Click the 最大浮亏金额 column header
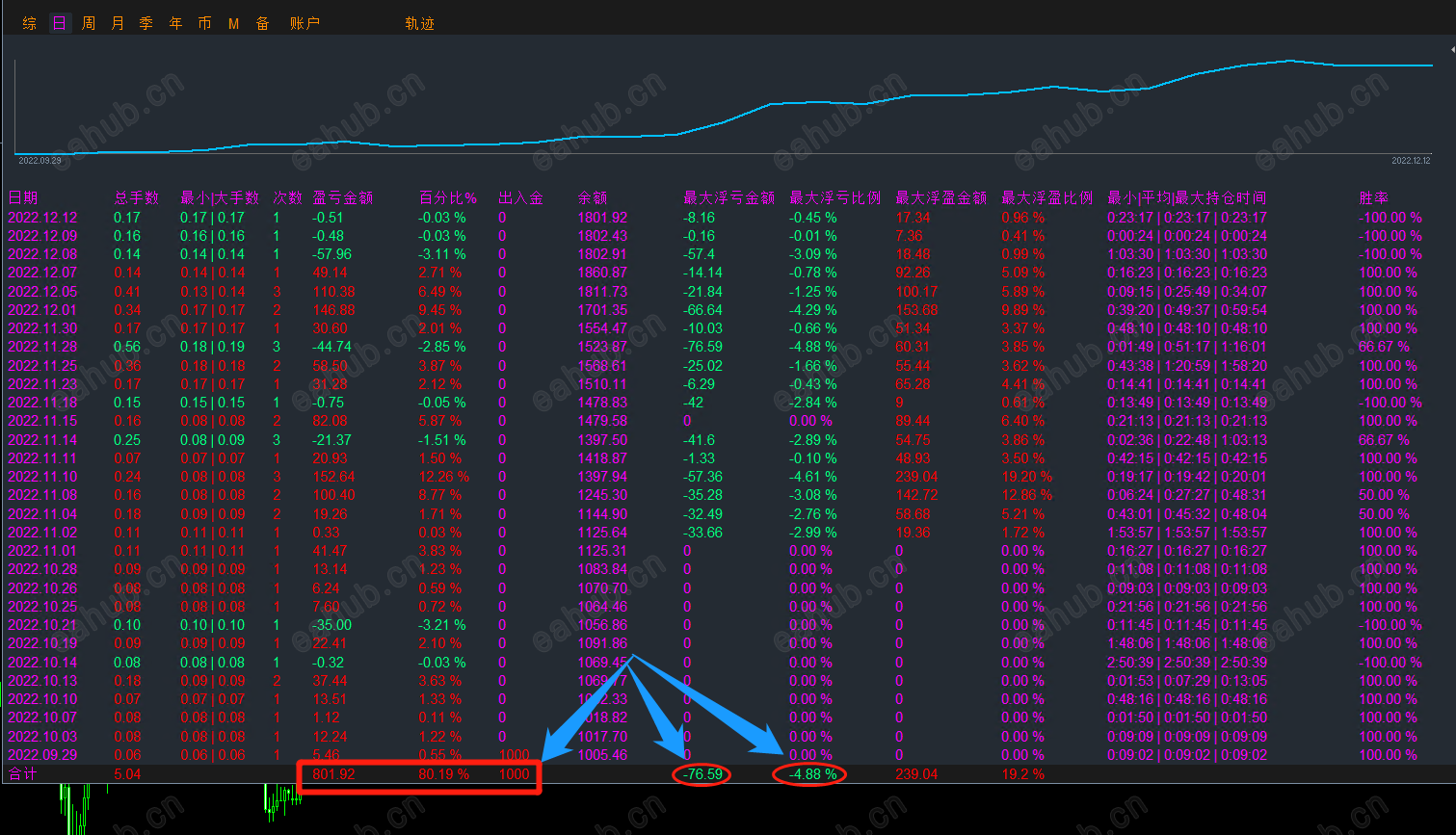The height and width of the screenshot is (835, 1456). 729,197
